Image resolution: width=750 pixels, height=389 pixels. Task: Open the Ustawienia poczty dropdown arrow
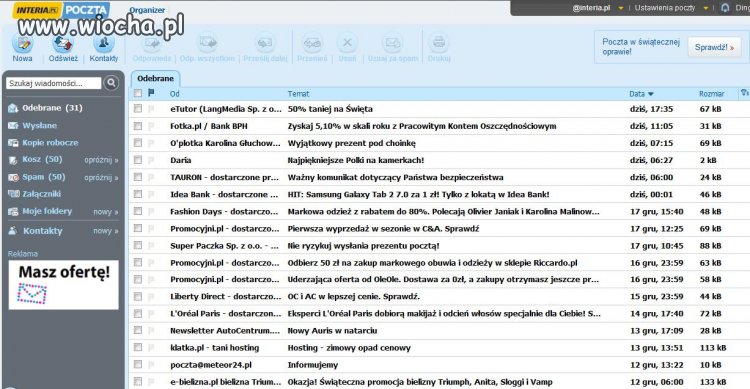coord(706,8)
